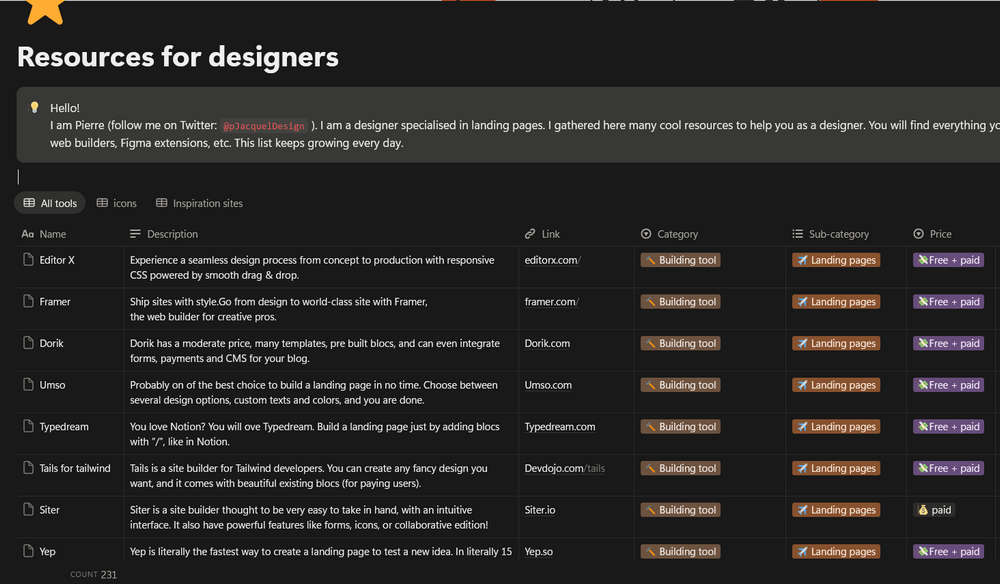Open the Editor X row name

(x=57, y=260)
